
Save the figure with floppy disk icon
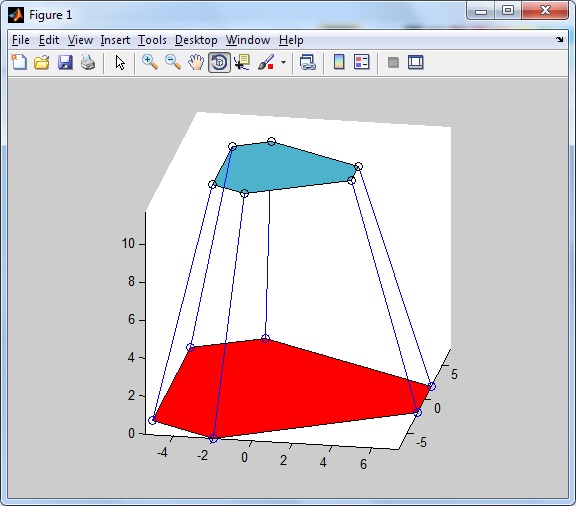click(x=65, y=62)
